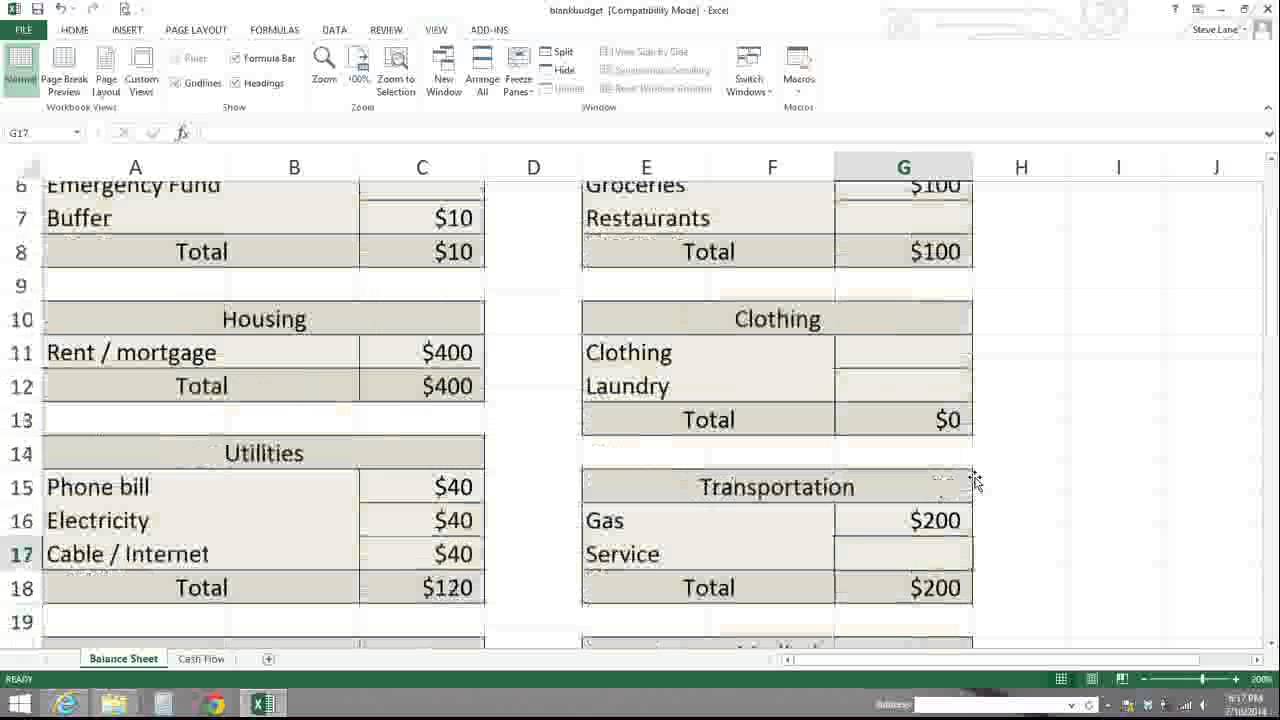1280x720 pixels.
Task: Toggle the Gridlines checkbox
Action: click(x=195, y=83)
